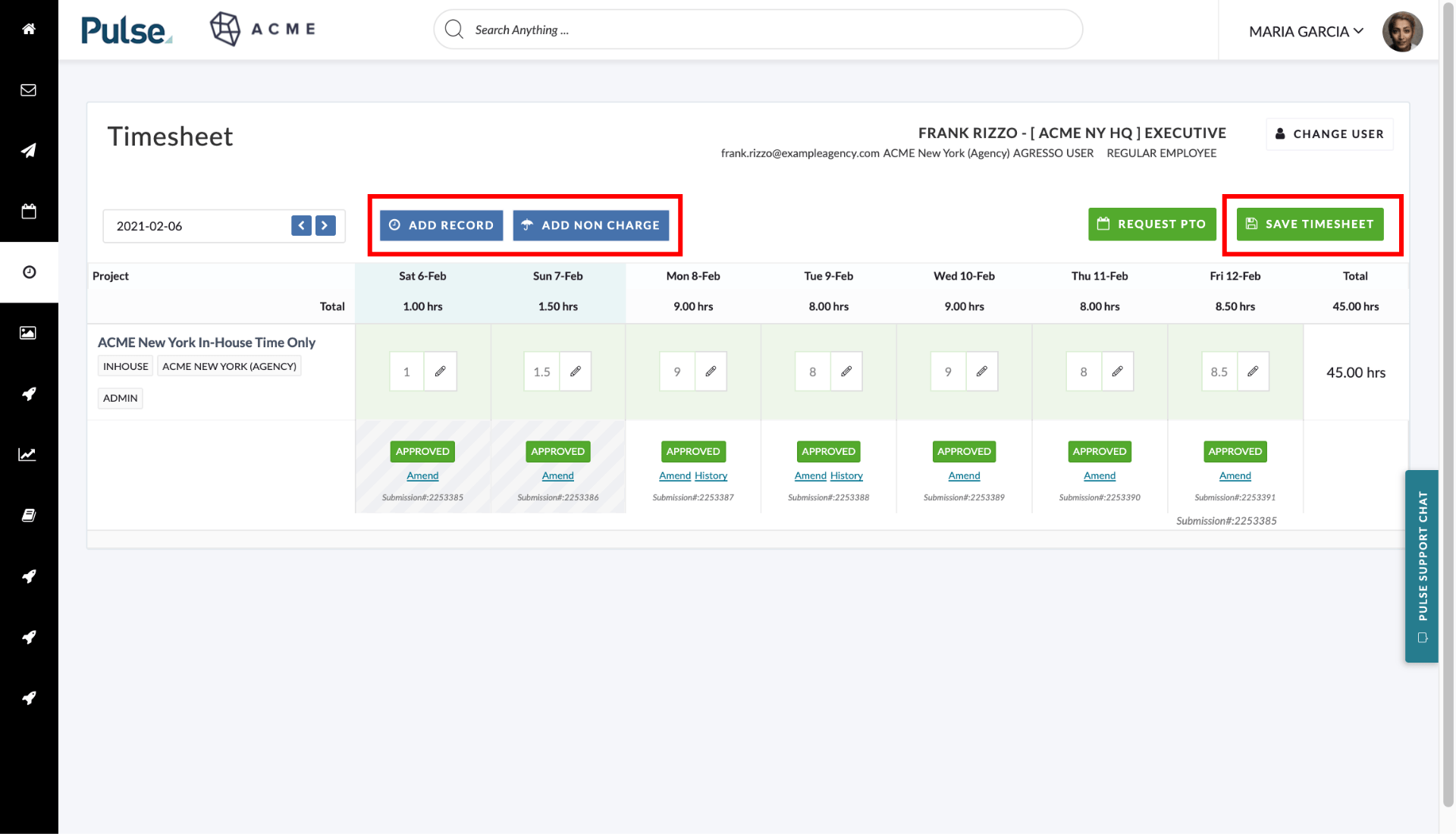Click the ADMIN tag
The width and height of the screenshot is (1456, 834).
[x=120, y=398]
